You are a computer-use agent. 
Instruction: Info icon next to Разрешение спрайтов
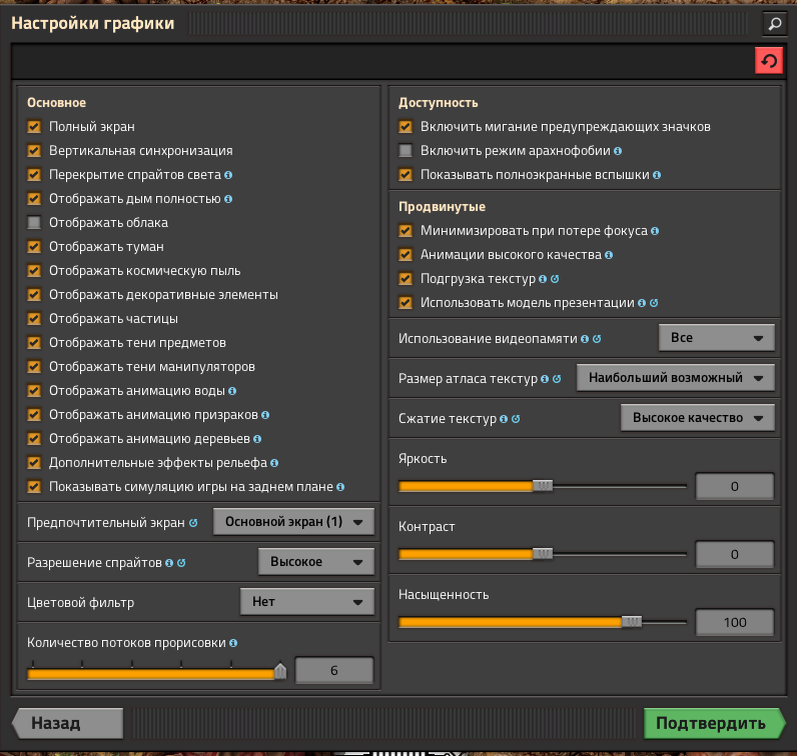point(169,563)
